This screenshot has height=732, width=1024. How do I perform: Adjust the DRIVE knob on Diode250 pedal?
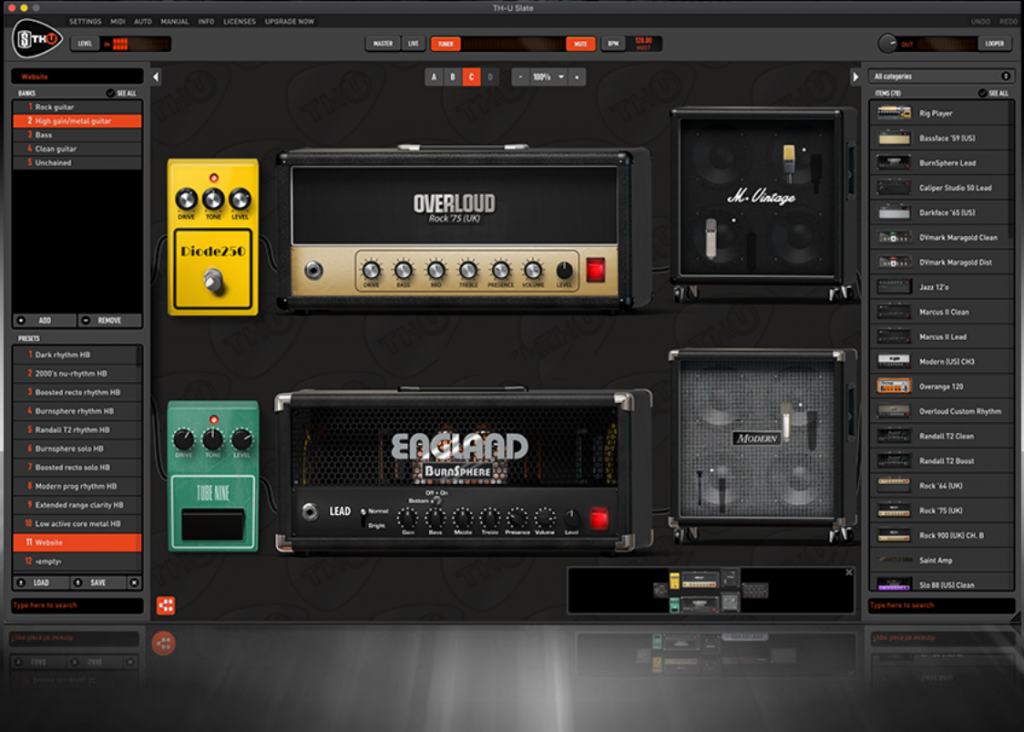point(186,199)
